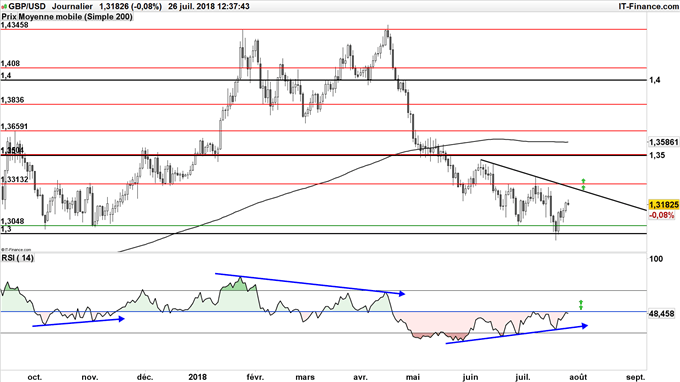Click the sept. time axis label

coord(635,377)
